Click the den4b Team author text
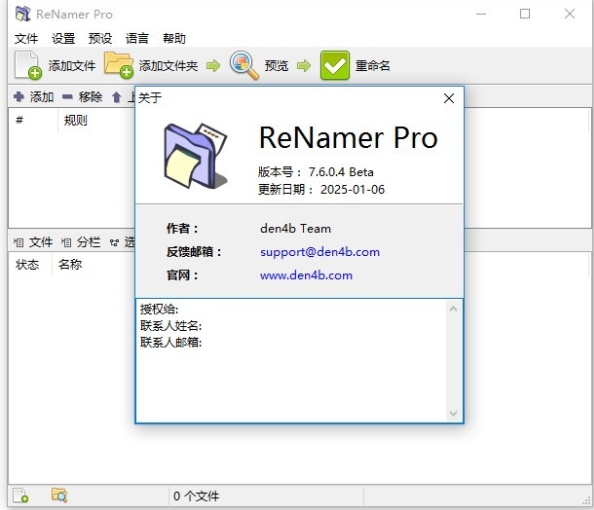594x510 pixels. pyautogui.click(x=295, y=228)
